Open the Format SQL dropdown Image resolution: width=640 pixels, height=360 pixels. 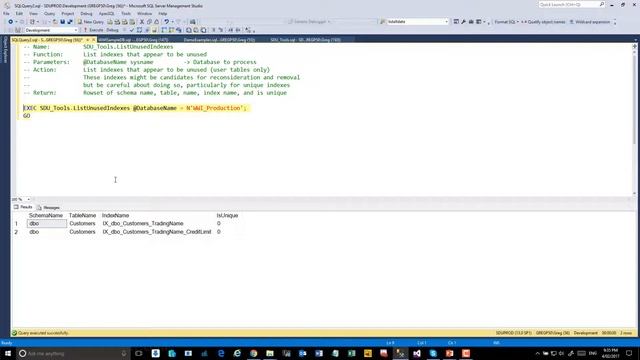(507, 22)
